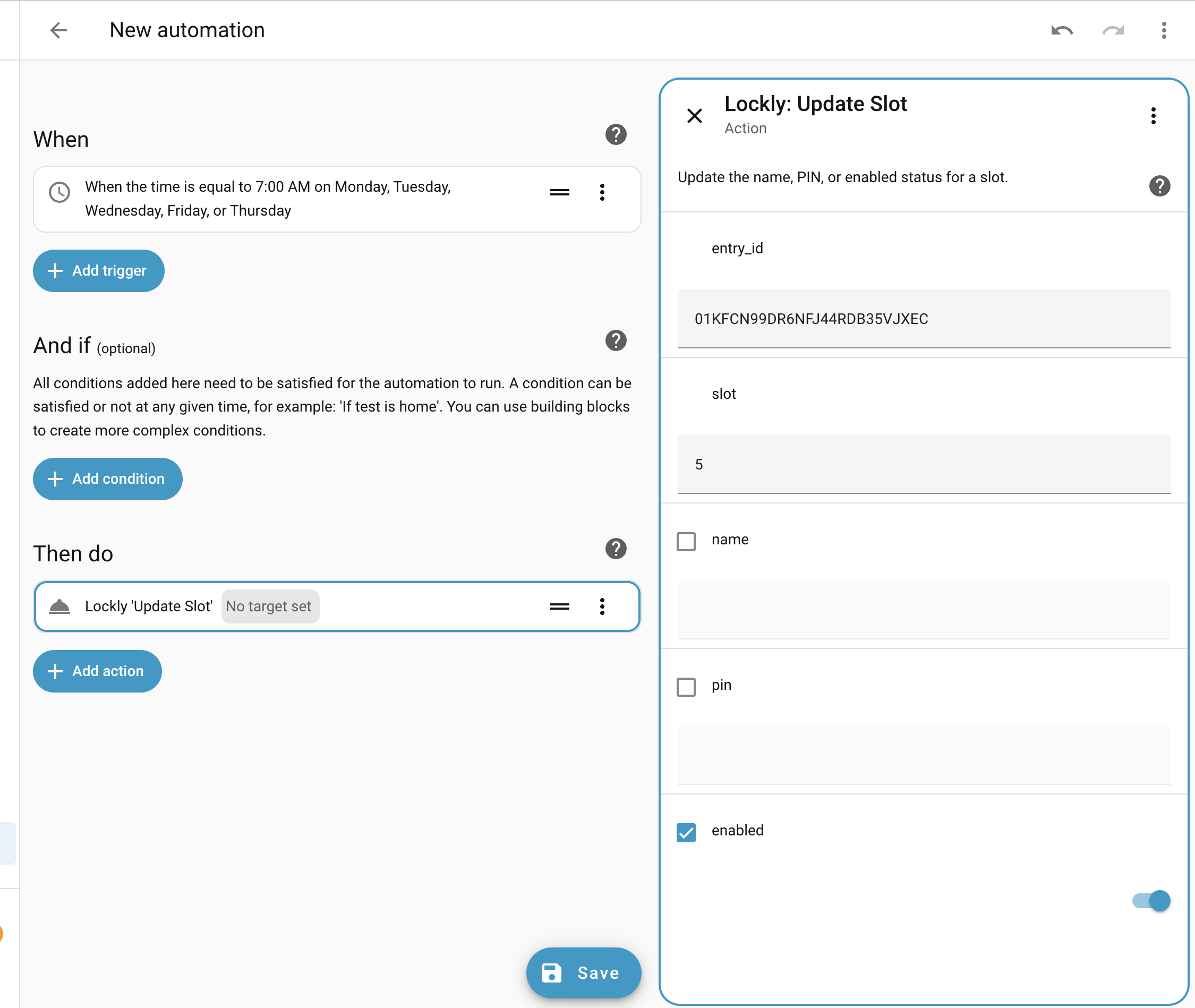Turn off the enabled toggle switch
The image size is (1195, 1008).
tap(1151, 901)
